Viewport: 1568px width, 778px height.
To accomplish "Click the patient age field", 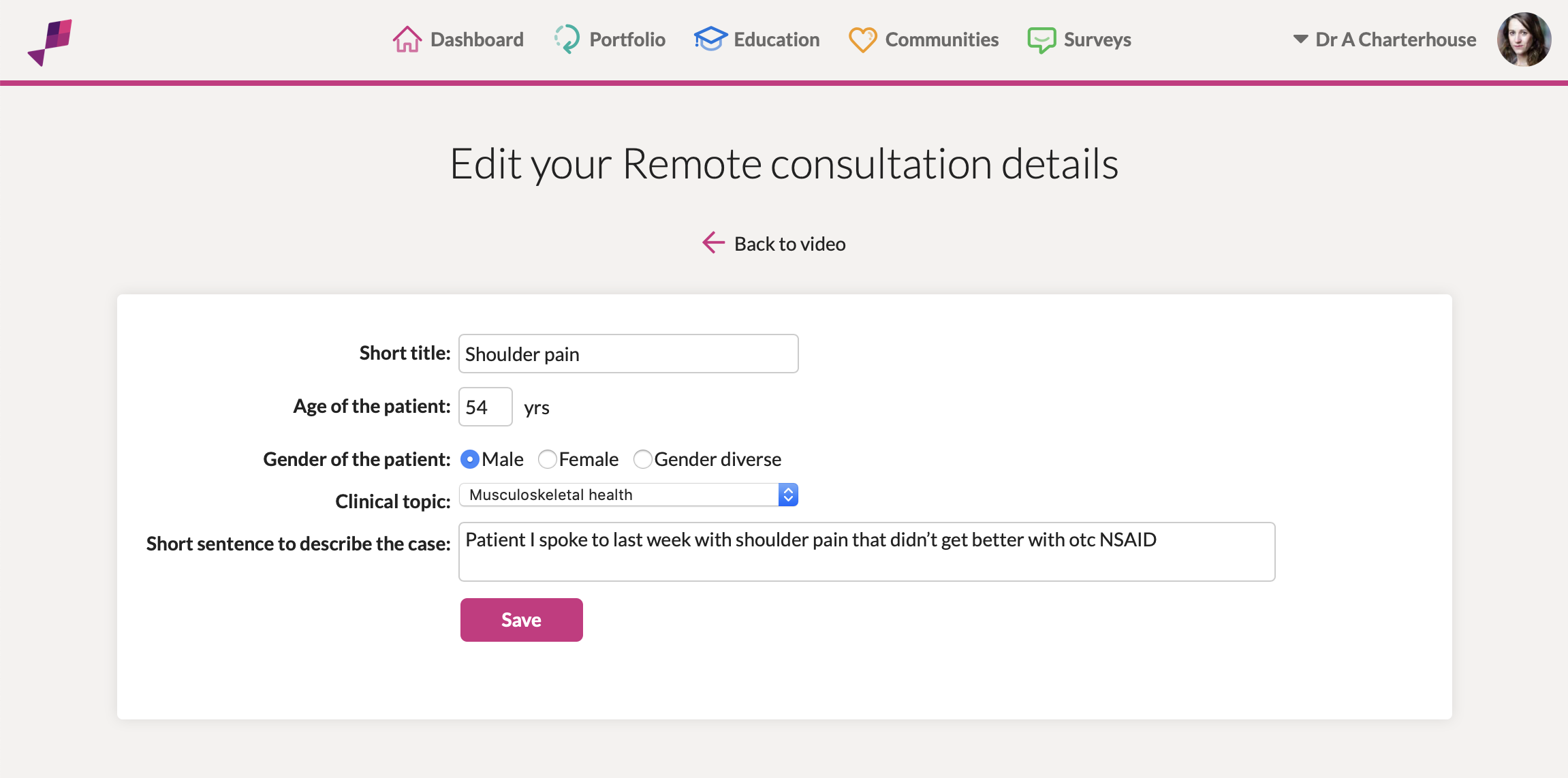I will pyautogui.click(x=486, y=407).
